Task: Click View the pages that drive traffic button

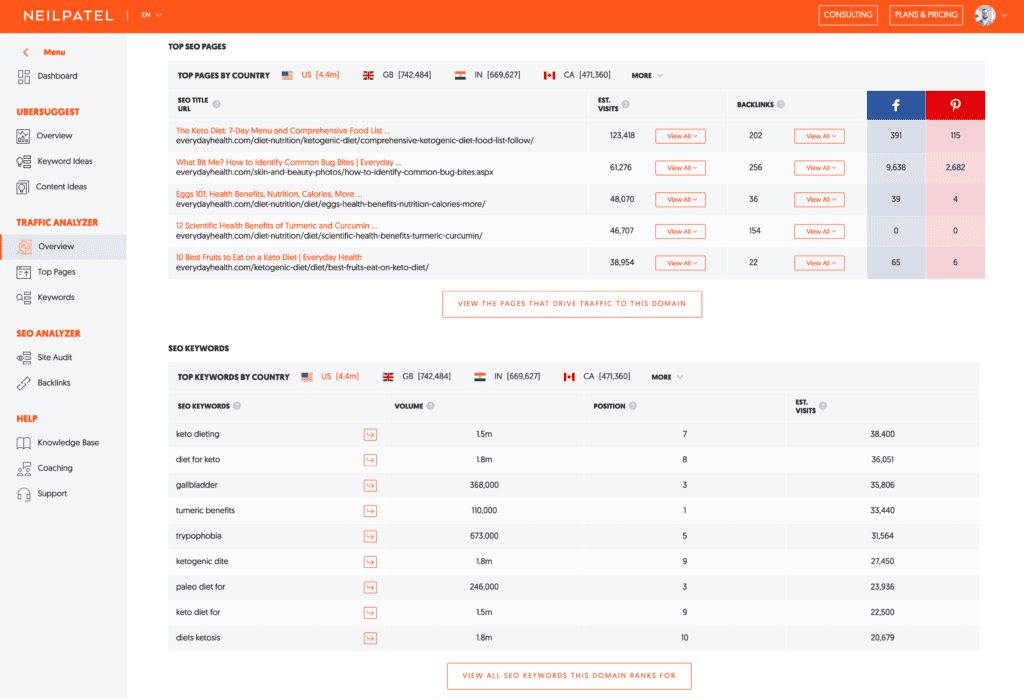Action: click(x=572, y=304)
